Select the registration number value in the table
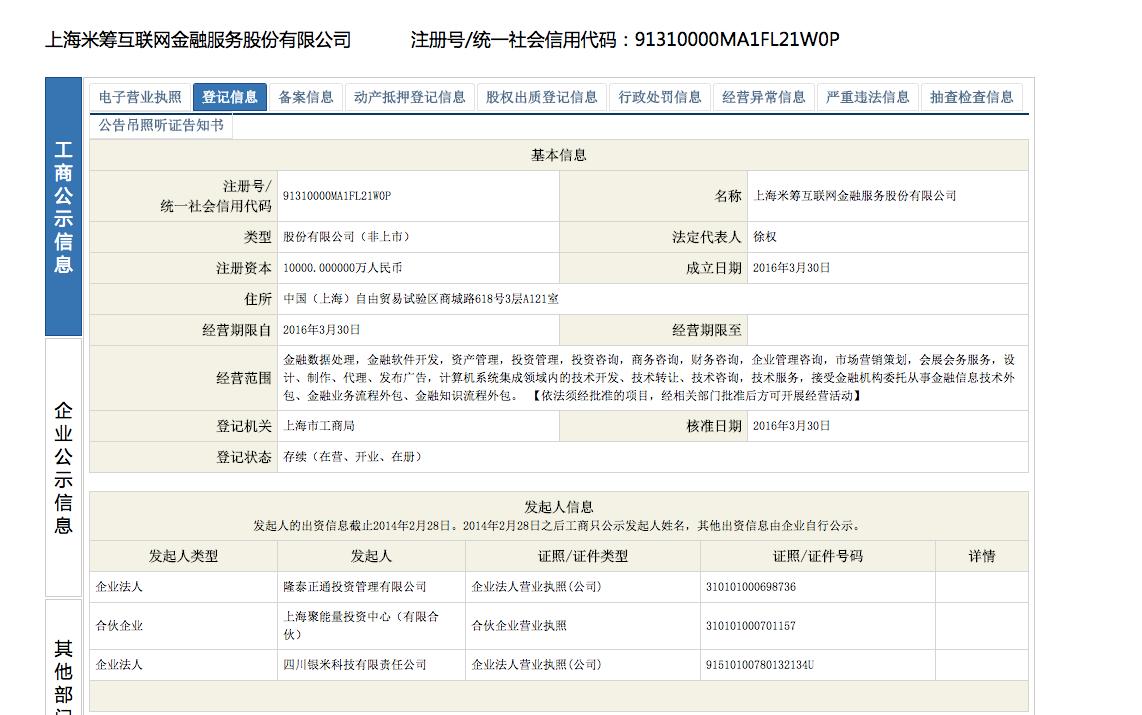Viewport: 1142px width, 715px height. point(336,196)
